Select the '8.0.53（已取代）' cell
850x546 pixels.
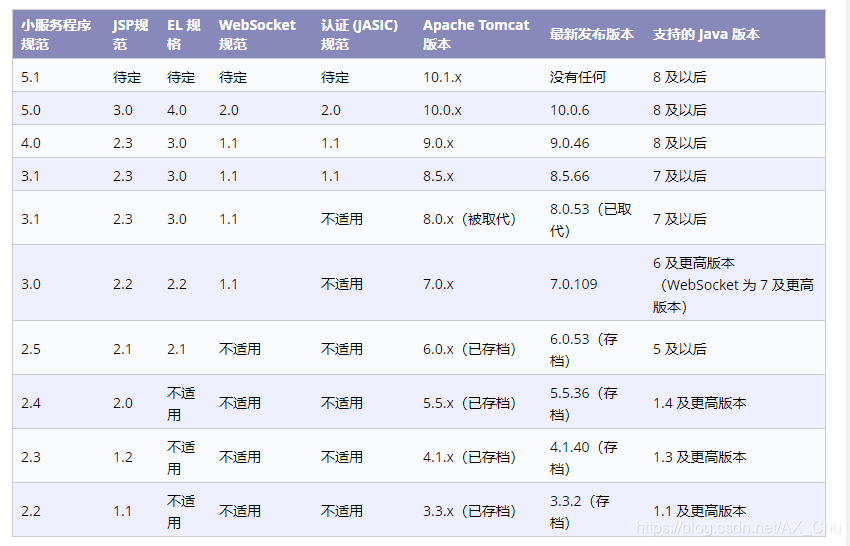click(590, 220)
